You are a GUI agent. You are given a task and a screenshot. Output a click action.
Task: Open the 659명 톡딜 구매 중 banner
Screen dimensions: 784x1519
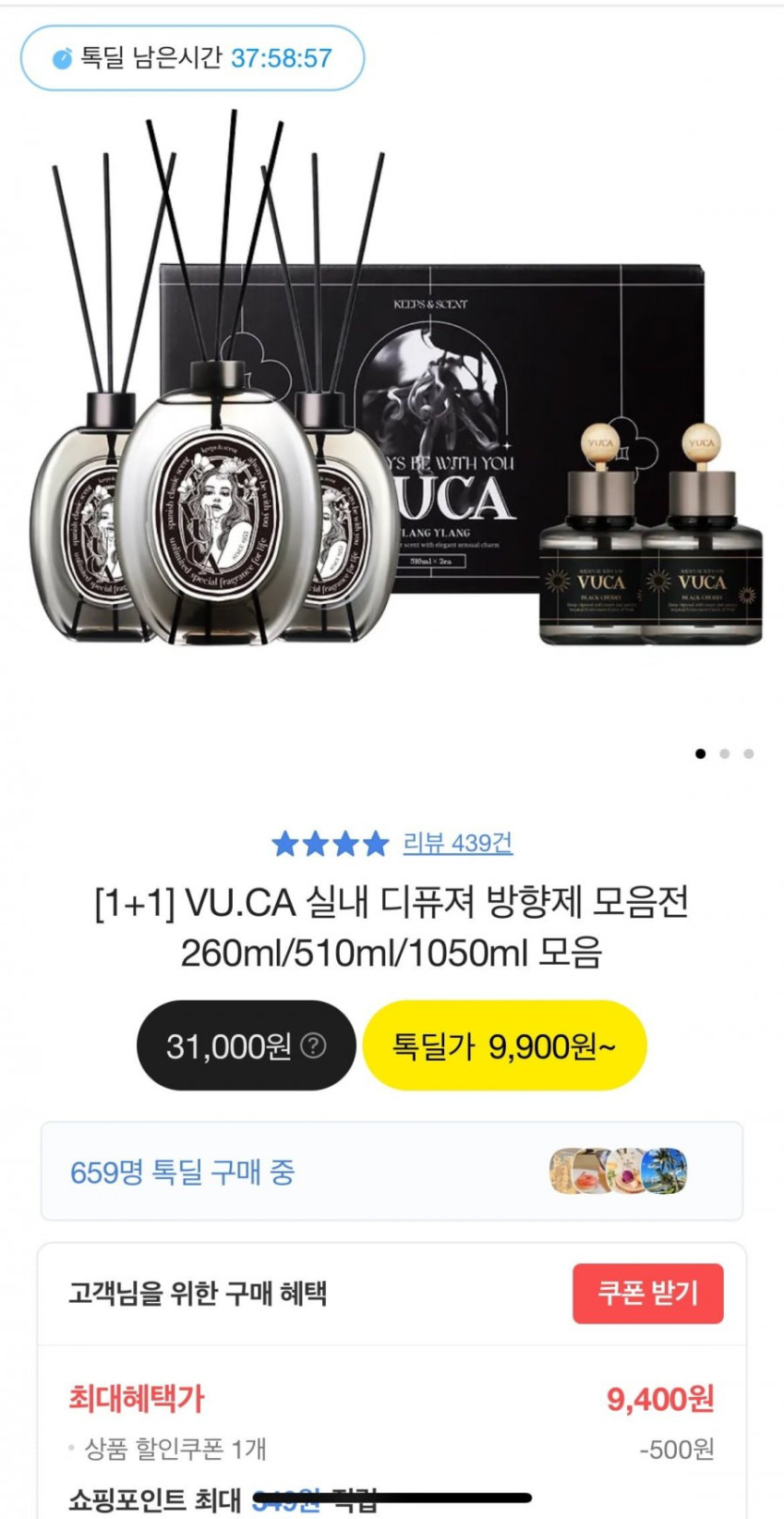point(392,1171)
